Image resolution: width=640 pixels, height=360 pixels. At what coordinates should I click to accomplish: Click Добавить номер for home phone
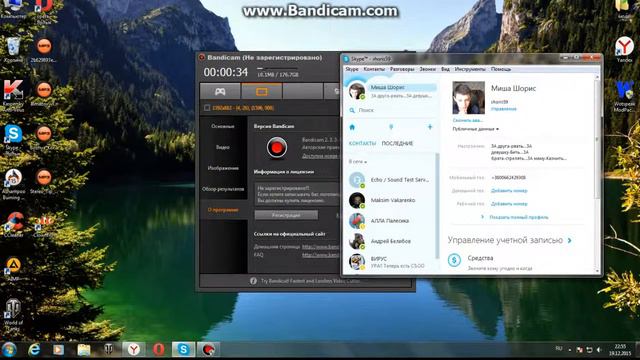(509, 191)
